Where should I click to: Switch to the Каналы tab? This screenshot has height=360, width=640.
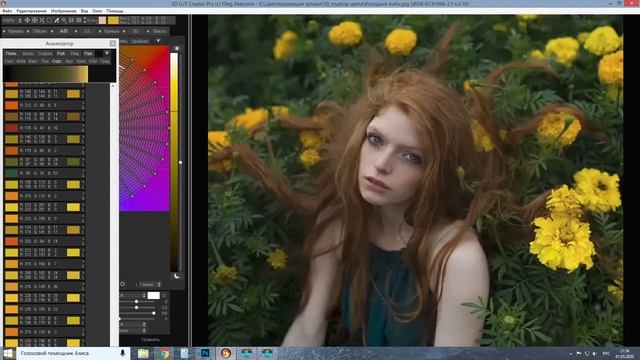click(x=15, y=31)
